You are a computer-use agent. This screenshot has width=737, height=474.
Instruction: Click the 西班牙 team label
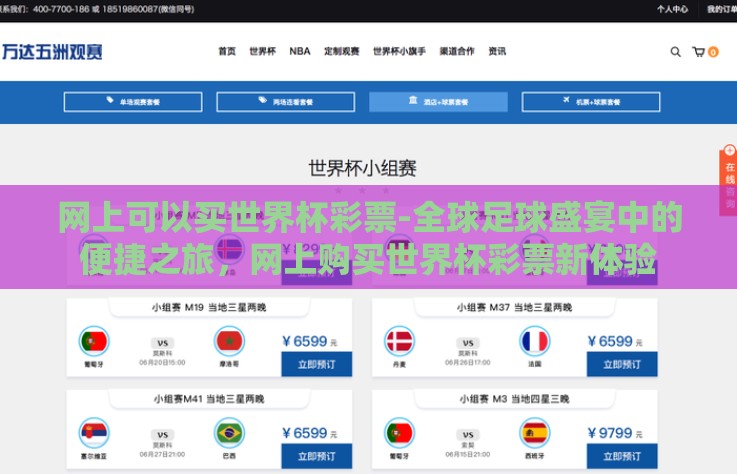(534, 456)
